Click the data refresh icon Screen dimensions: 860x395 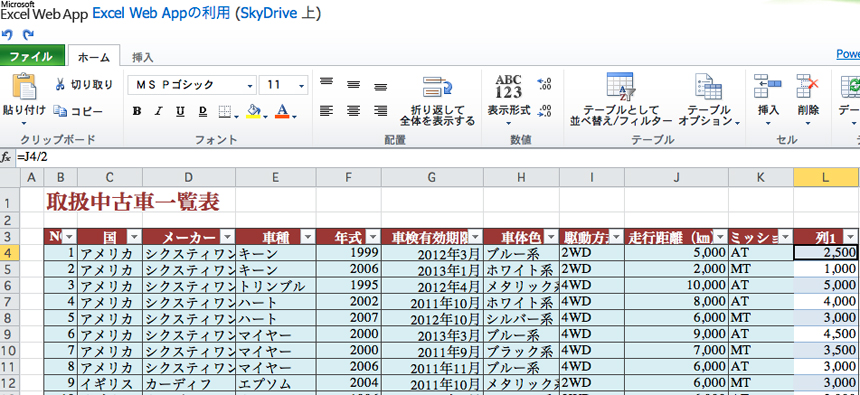[850, 88]
